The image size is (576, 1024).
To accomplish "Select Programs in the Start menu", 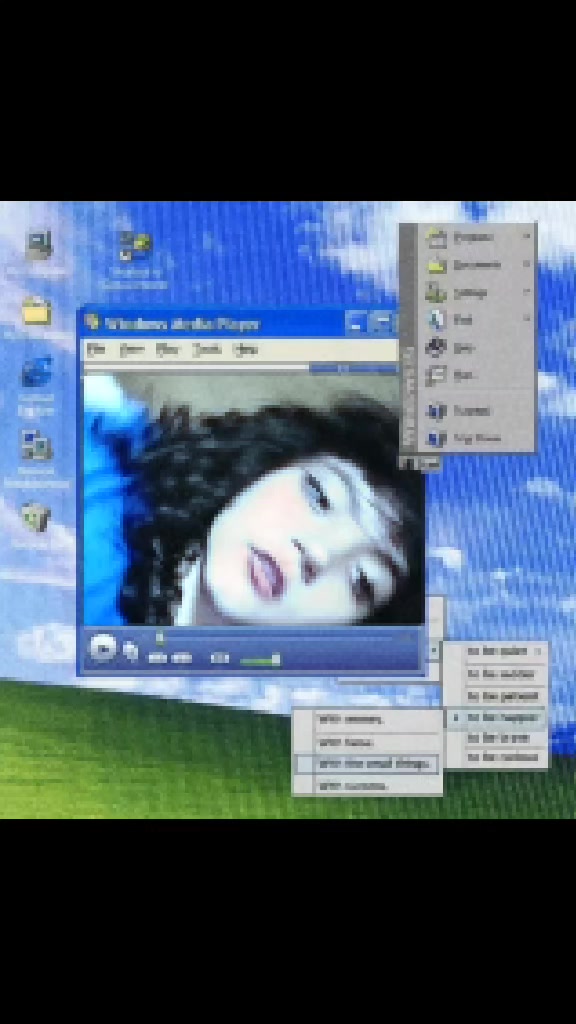I will pyautogui.click(x=476, y=238).
